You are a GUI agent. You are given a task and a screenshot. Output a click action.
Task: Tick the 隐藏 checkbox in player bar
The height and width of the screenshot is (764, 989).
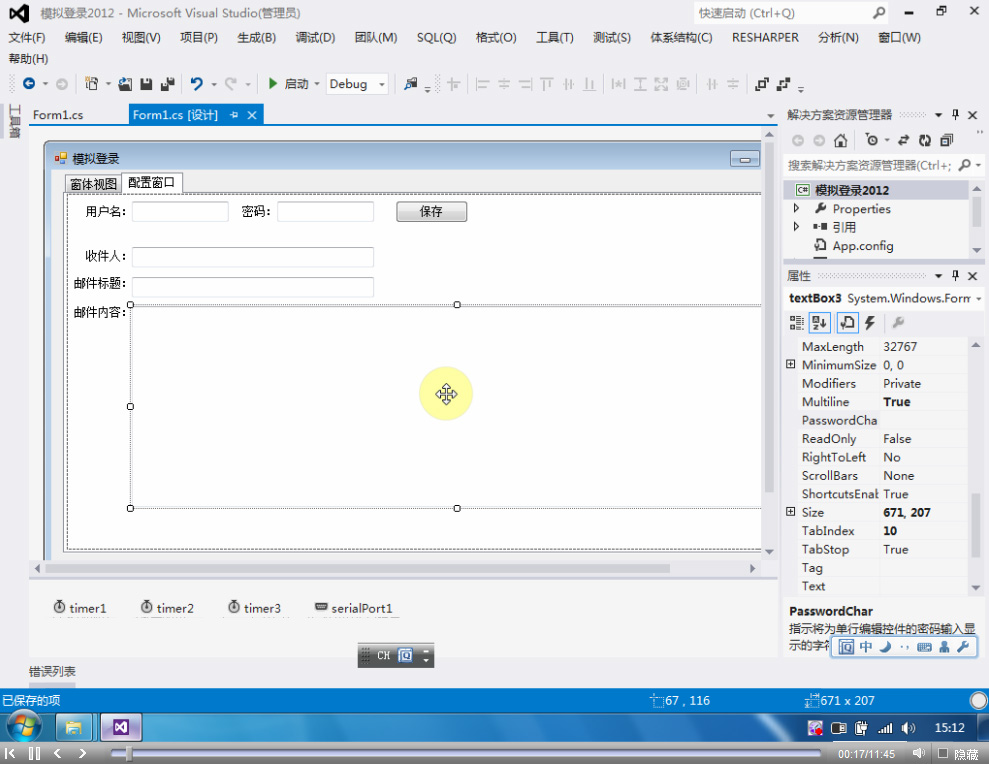pos(942,754)
